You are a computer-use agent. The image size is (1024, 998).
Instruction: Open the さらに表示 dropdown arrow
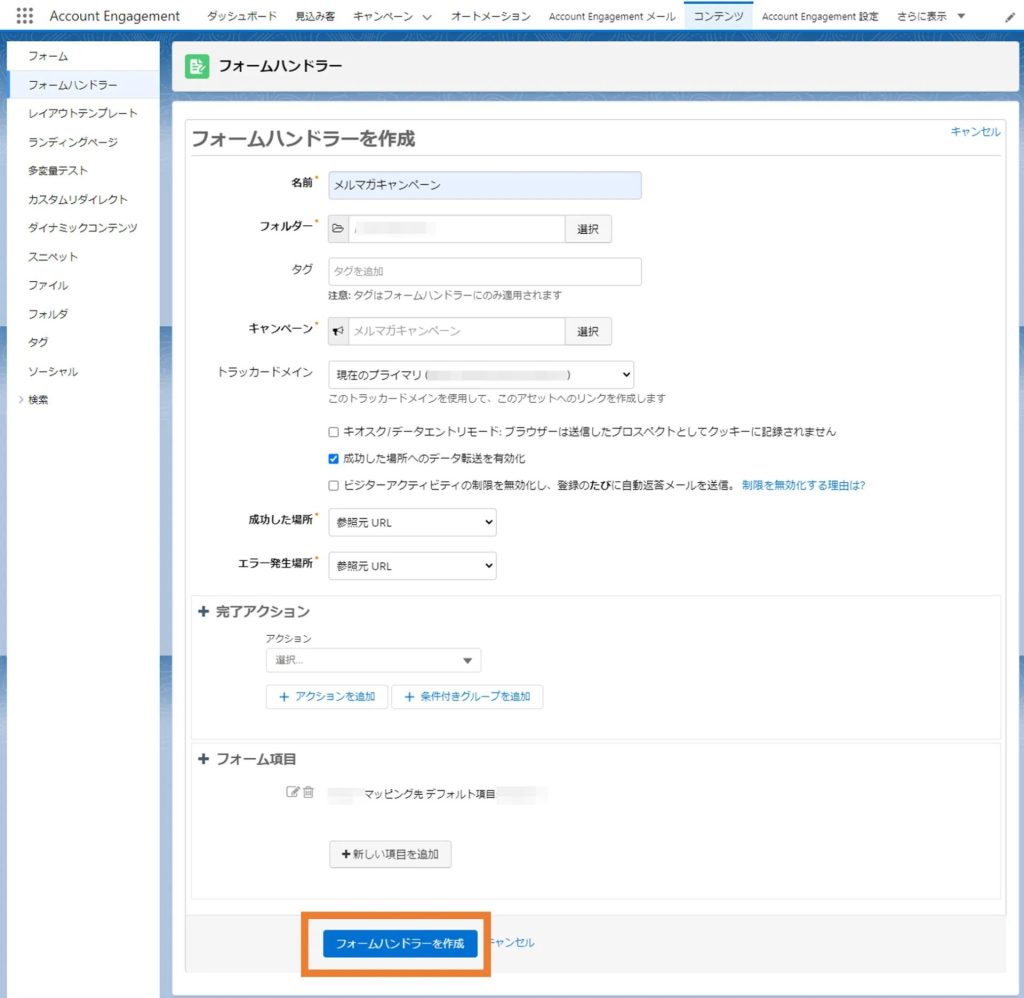961,16
